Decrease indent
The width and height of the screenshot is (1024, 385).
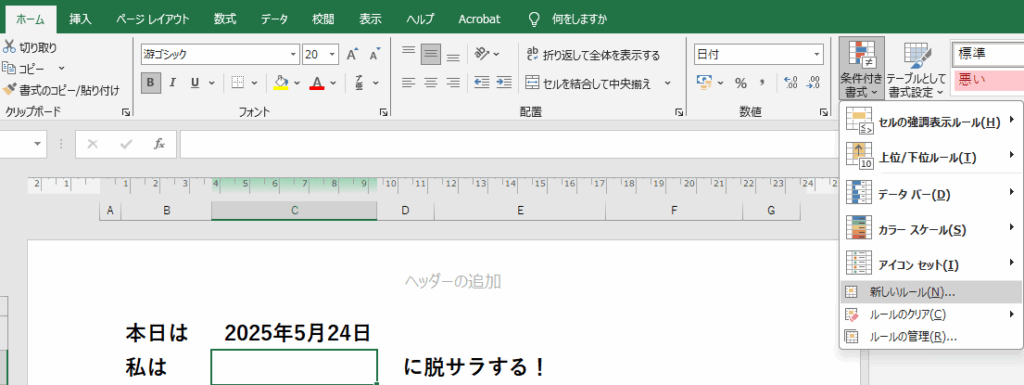(x=482, y=83)
